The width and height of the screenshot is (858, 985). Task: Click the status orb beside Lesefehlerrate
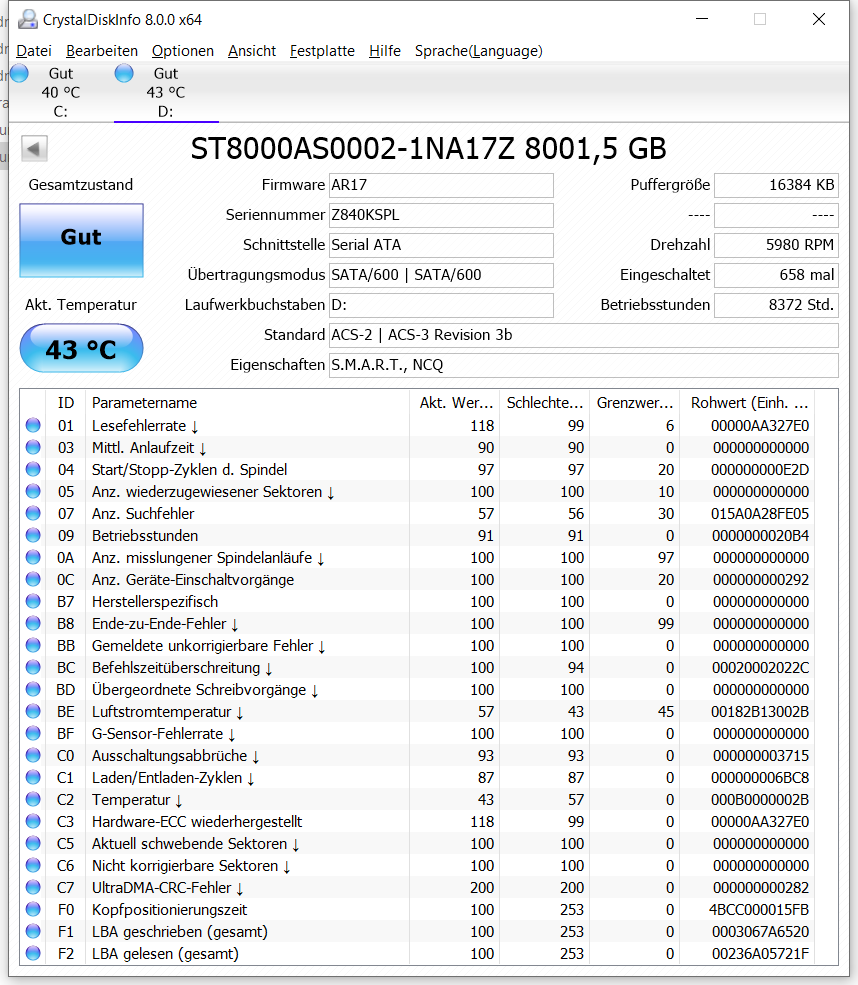33,426
